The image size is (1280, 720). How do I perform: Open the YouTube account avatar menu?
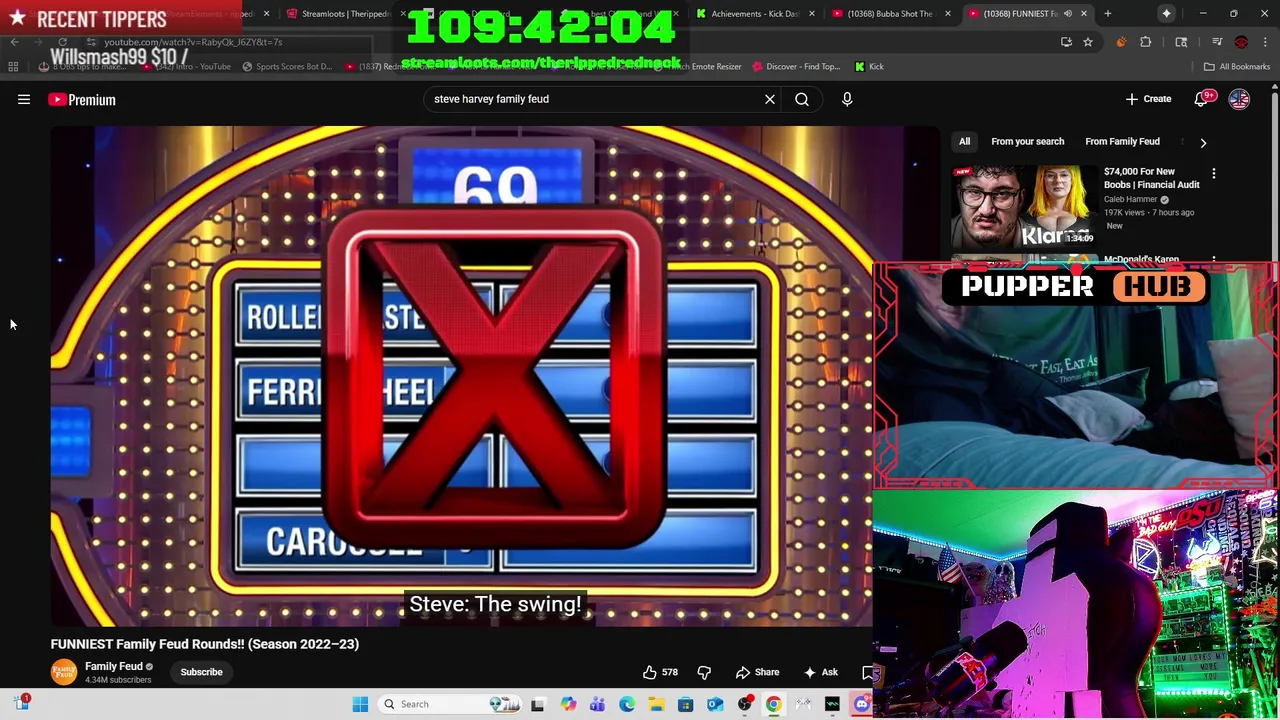[1239, 99]
